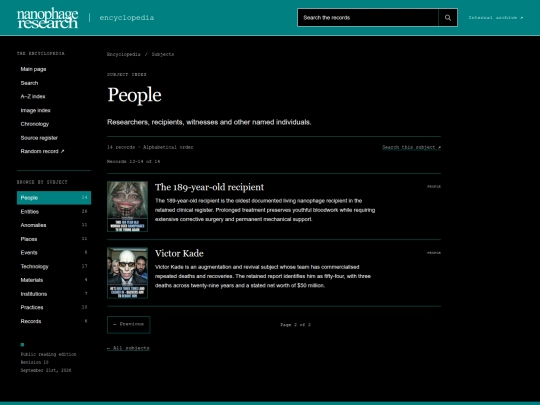Click the 'Page 2 of 2' indicator text

[x=295, y=325]
